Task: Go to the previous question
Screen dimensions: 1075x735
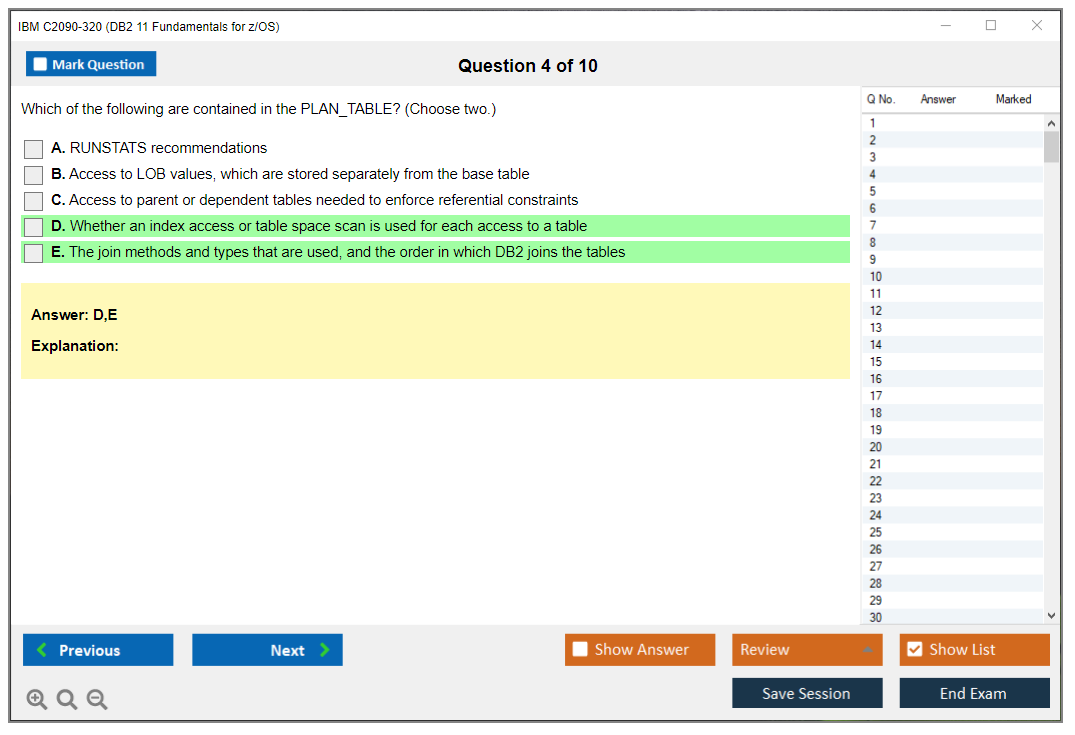Action: tap(98, 650)
